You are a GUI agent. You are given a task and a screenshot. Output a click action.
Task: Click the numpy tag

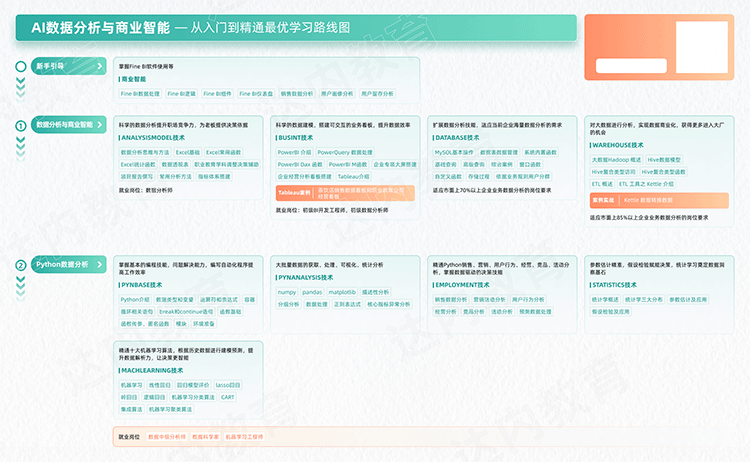coord(287,292)
